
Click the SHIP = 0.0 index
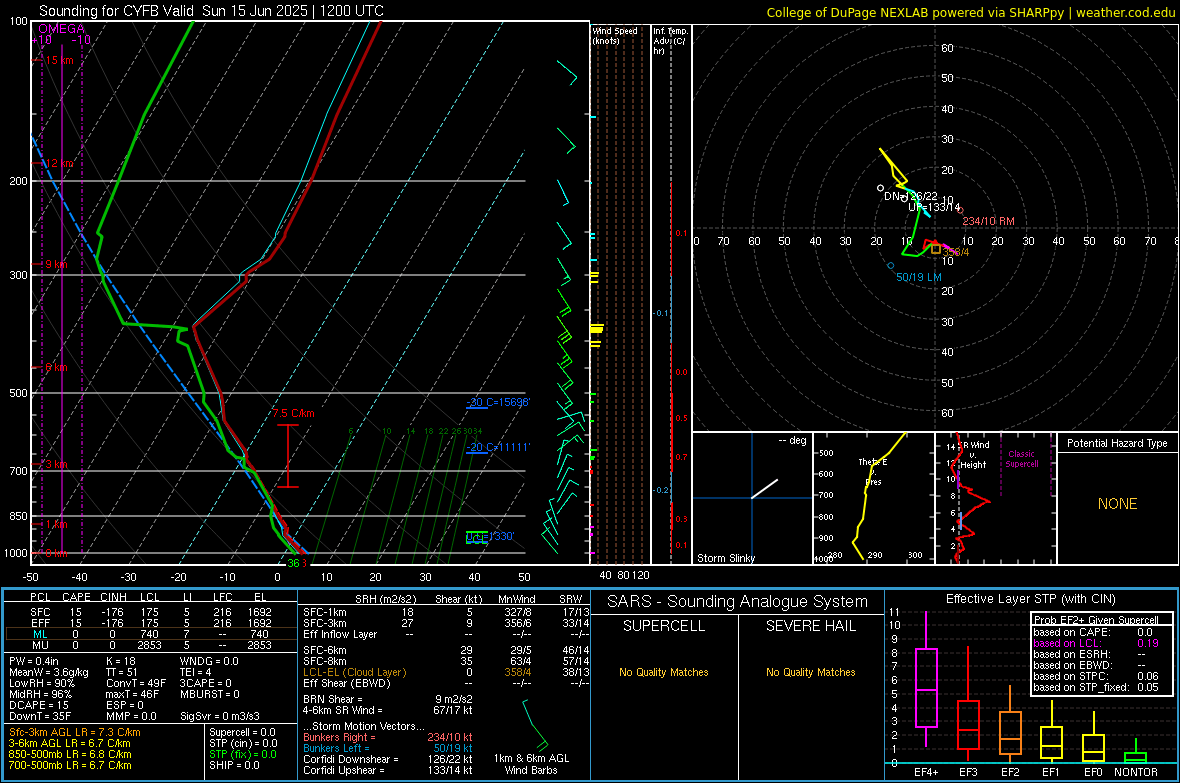pos(234,765)
